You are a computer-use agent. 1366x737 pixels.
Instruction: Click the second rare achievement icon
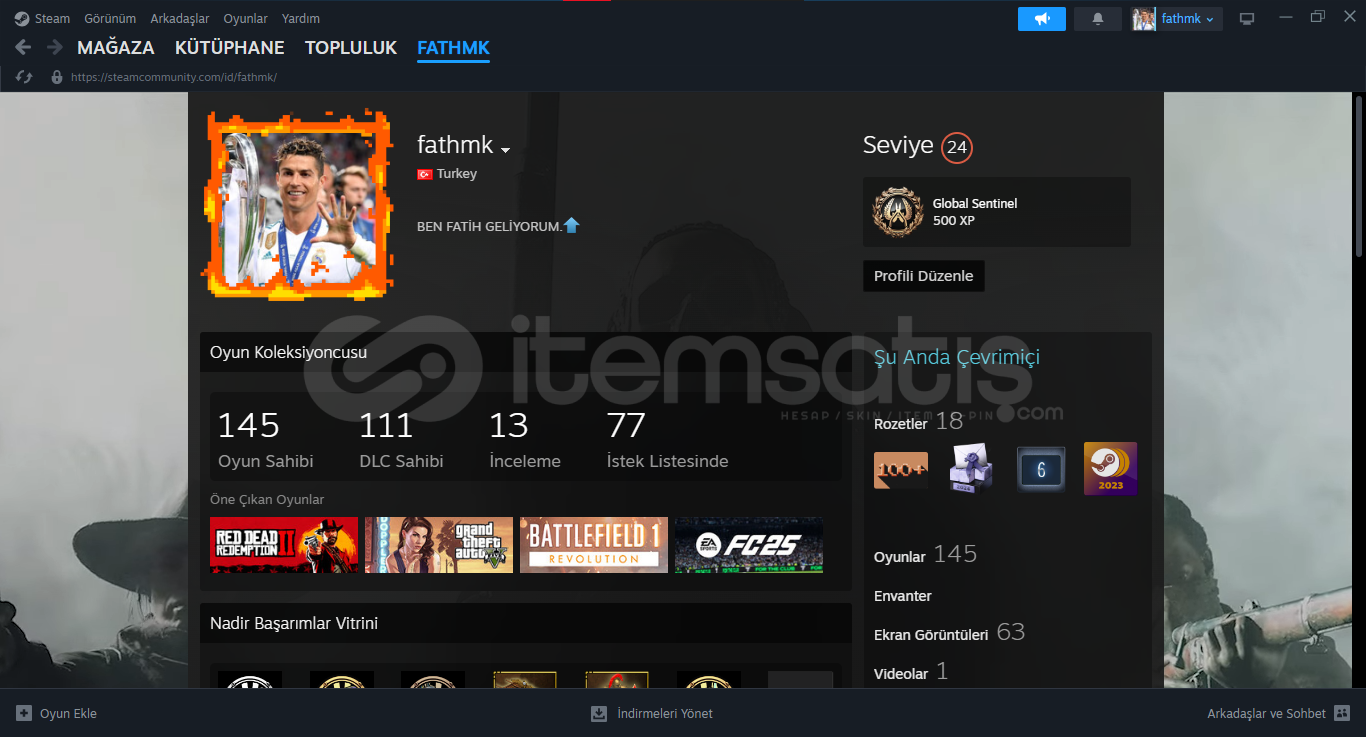tap(342, 680)
